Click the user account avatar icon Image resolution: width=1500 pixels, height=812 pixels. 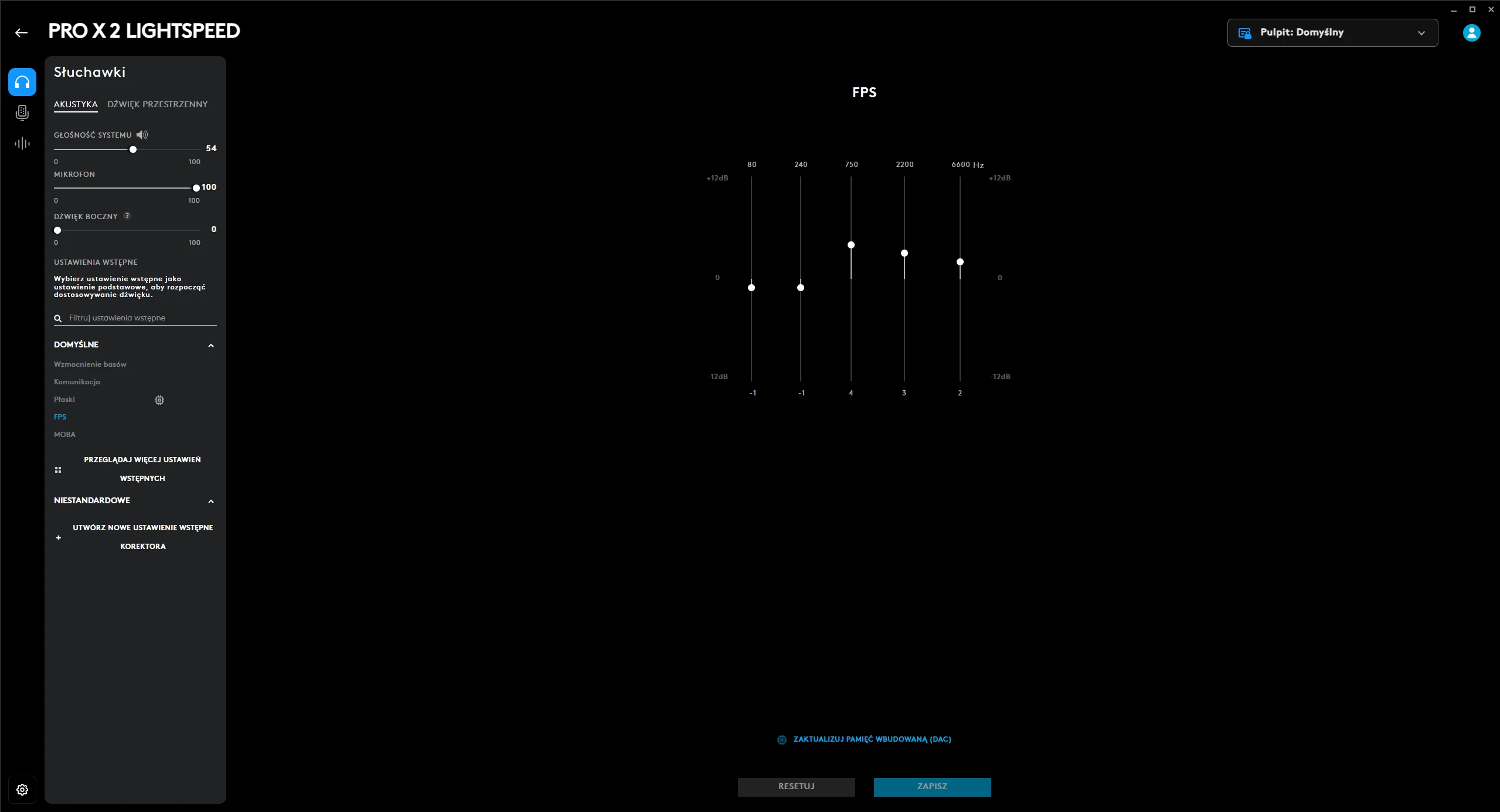(1471, 33)
